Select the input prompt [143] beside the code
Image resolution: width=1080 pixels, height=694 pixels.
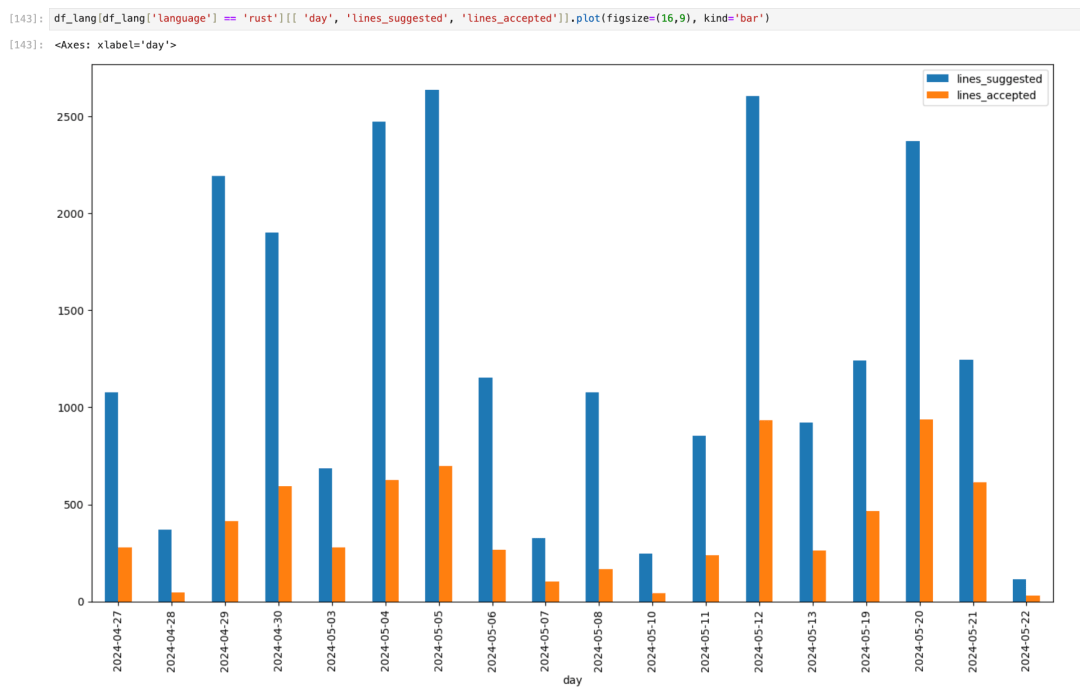[x=26, y=19]
